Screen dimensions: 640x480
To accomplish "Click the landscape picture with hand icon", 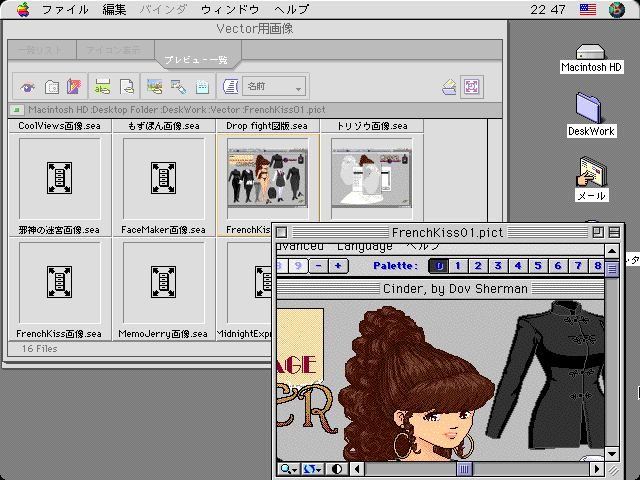I will (155, 87).
